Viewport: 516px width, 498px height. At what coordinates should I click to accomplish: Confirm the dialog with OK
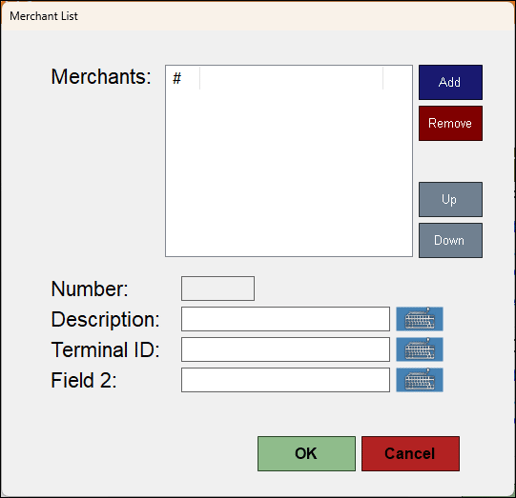306,453
